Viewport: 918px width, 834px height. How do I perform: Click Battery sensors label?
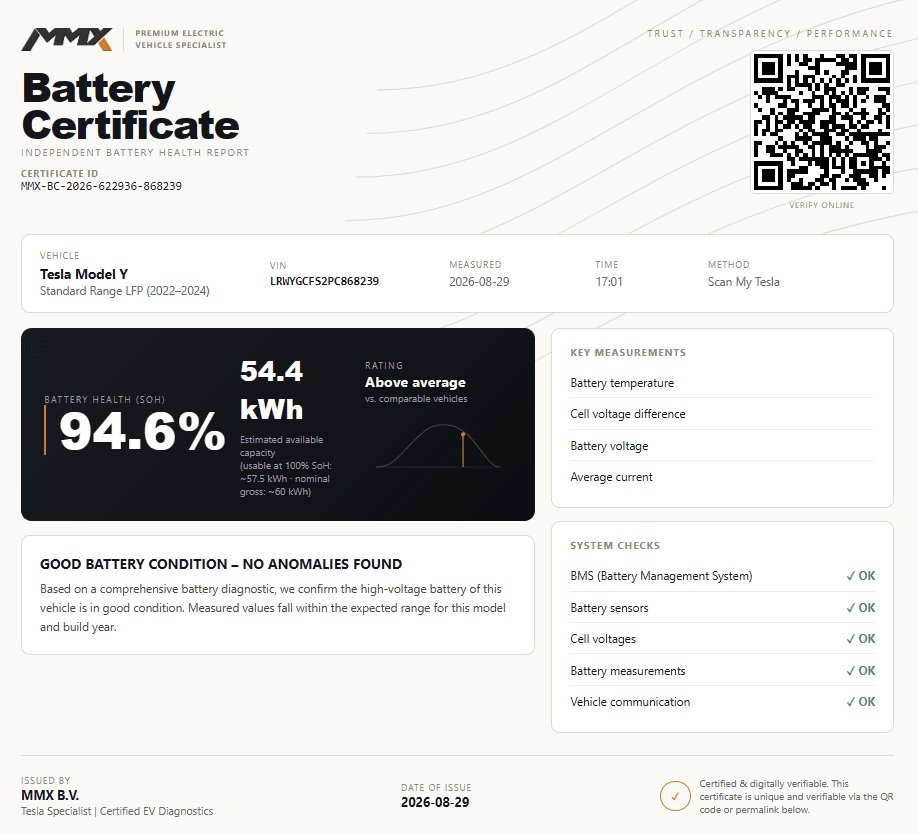point(609,608)
